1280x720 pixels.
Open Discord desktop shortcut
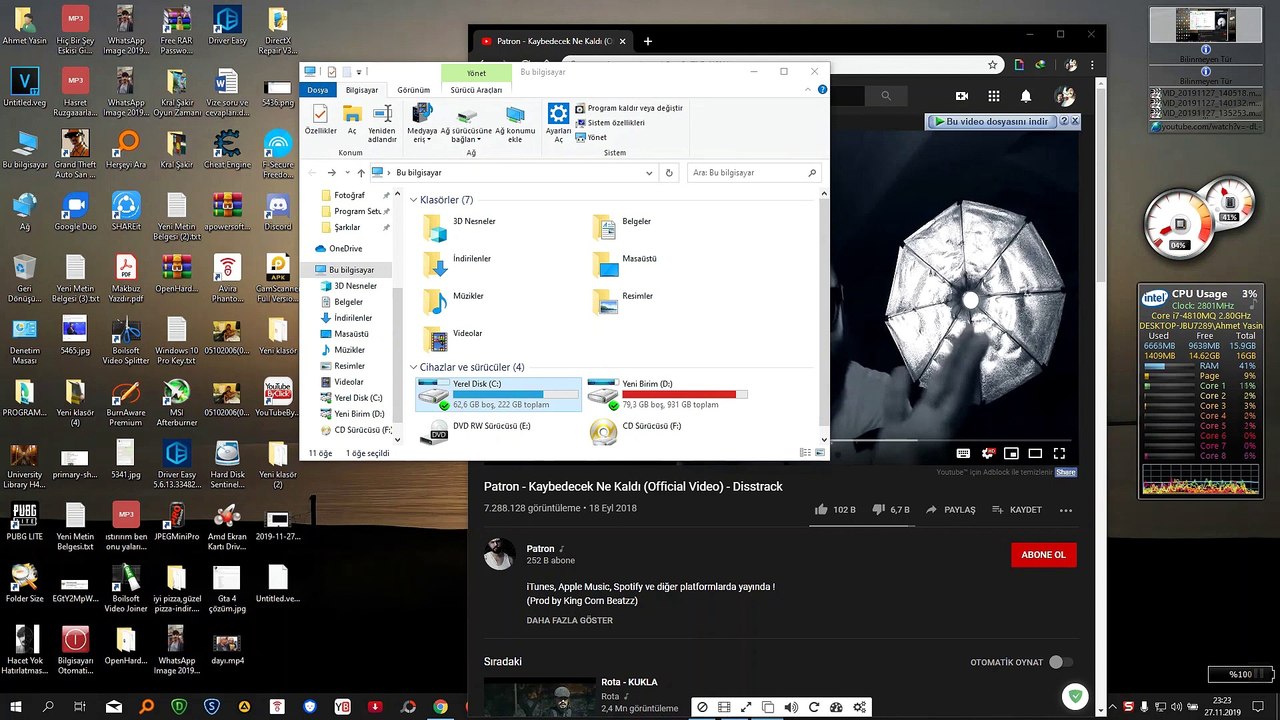[278, 212]
